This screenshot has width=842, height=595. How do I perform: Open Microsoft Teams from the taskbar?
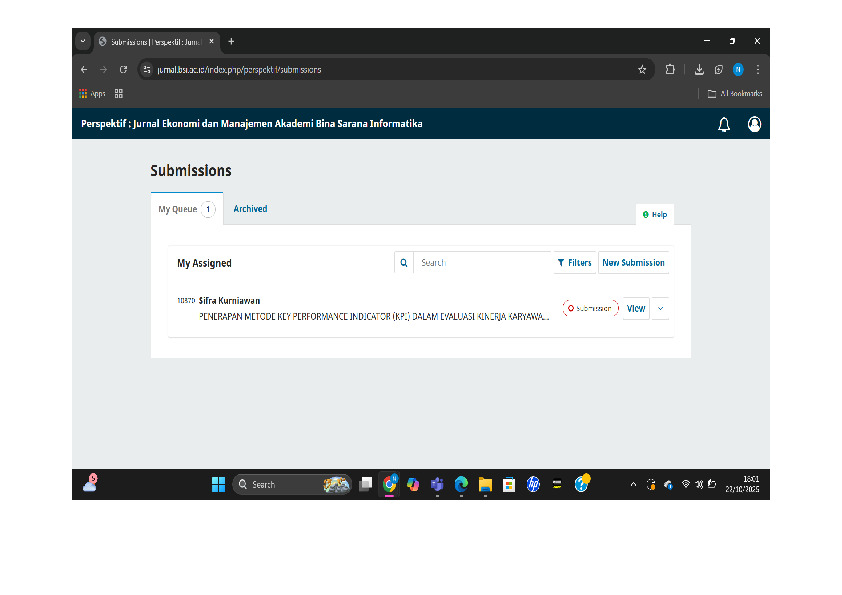point(437,484)
